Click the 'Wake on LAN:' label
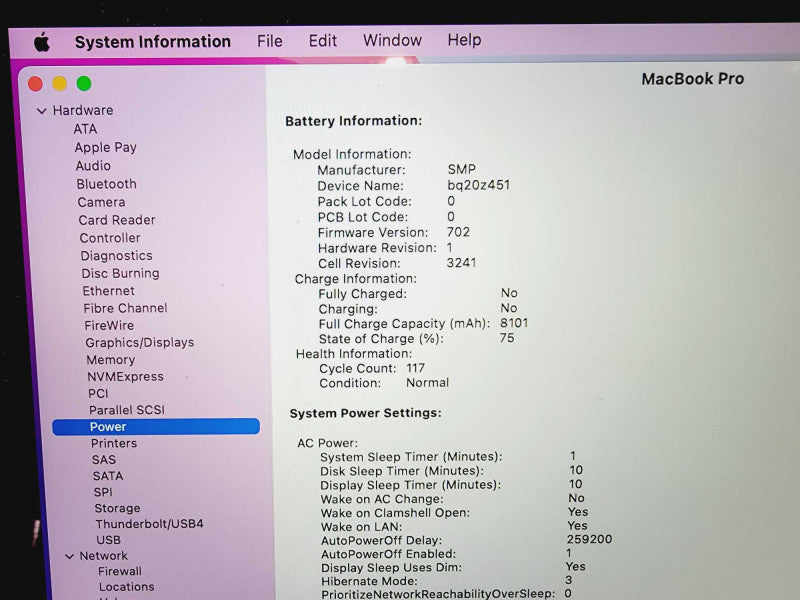 click(361, 527)
